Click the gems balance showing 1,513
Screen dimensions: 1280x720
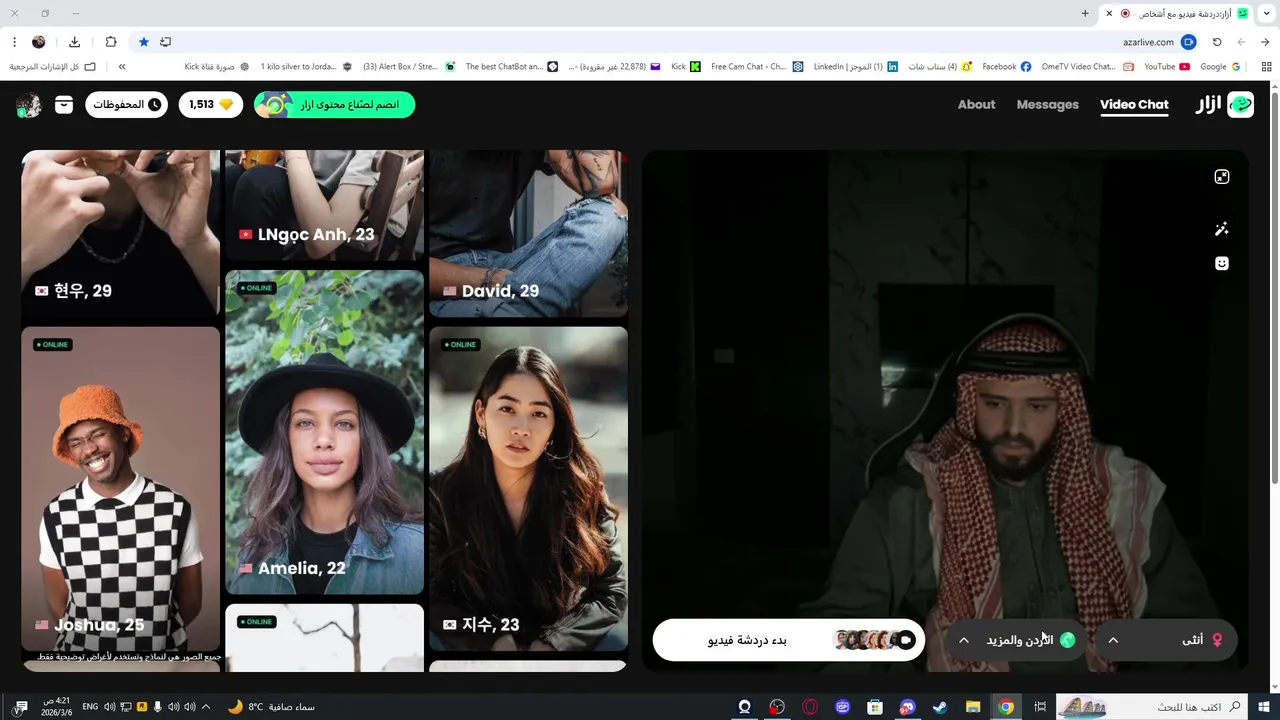coord(211,104)
